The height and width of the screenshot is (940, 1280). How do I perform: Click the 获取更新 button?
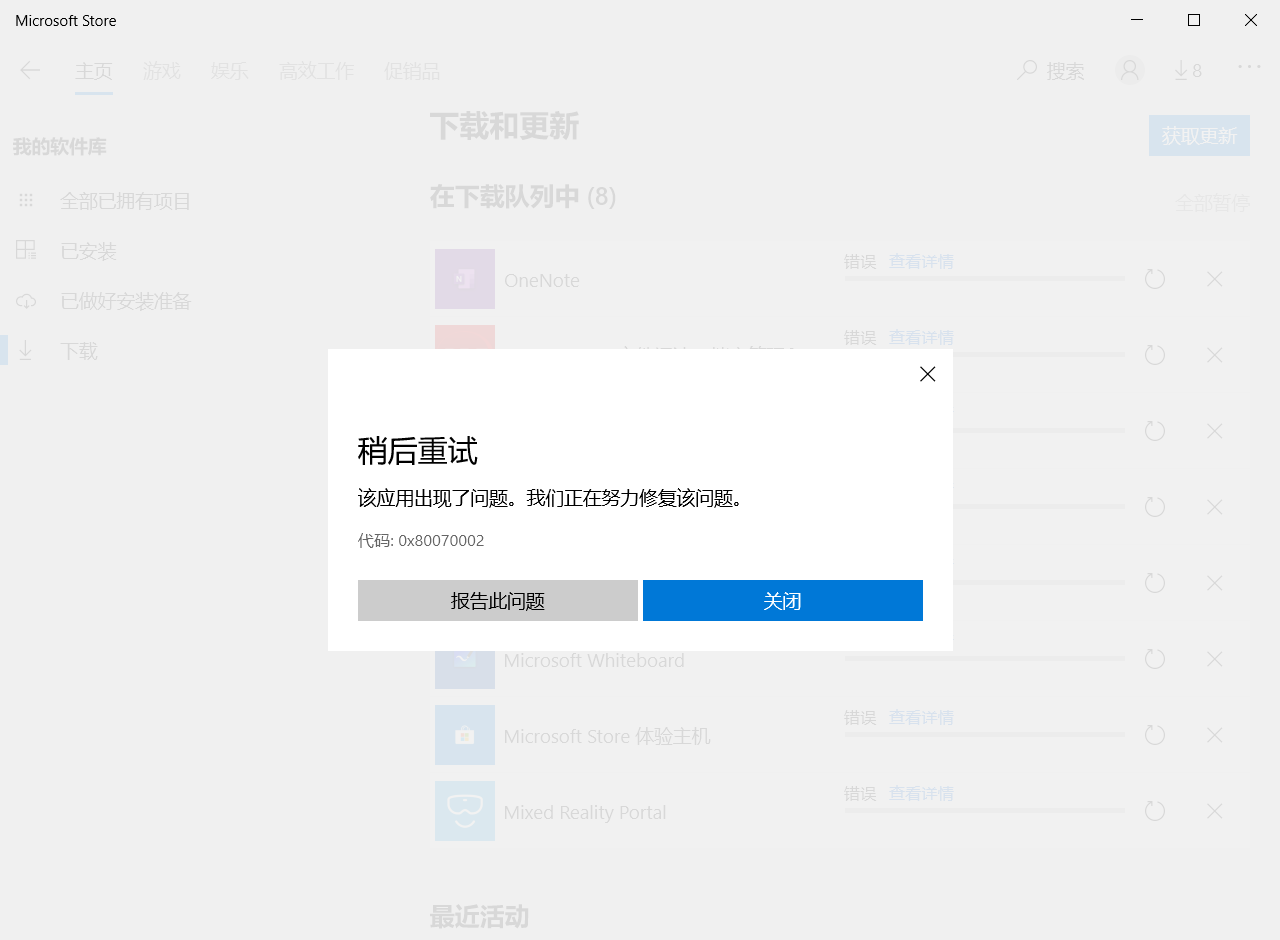tap(1199, 136)
